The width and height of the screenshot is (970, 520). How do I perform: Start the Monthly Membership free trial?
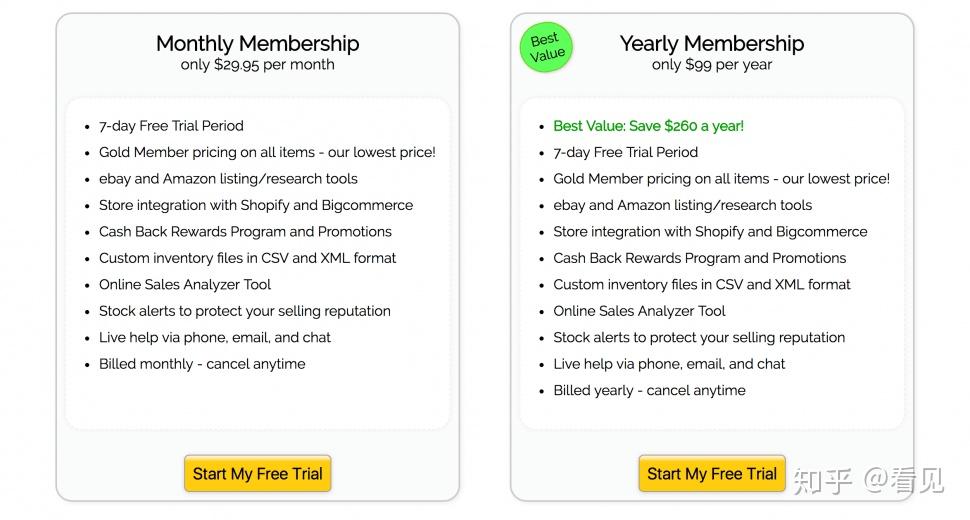pyautogui.click(x=257, y=474)
